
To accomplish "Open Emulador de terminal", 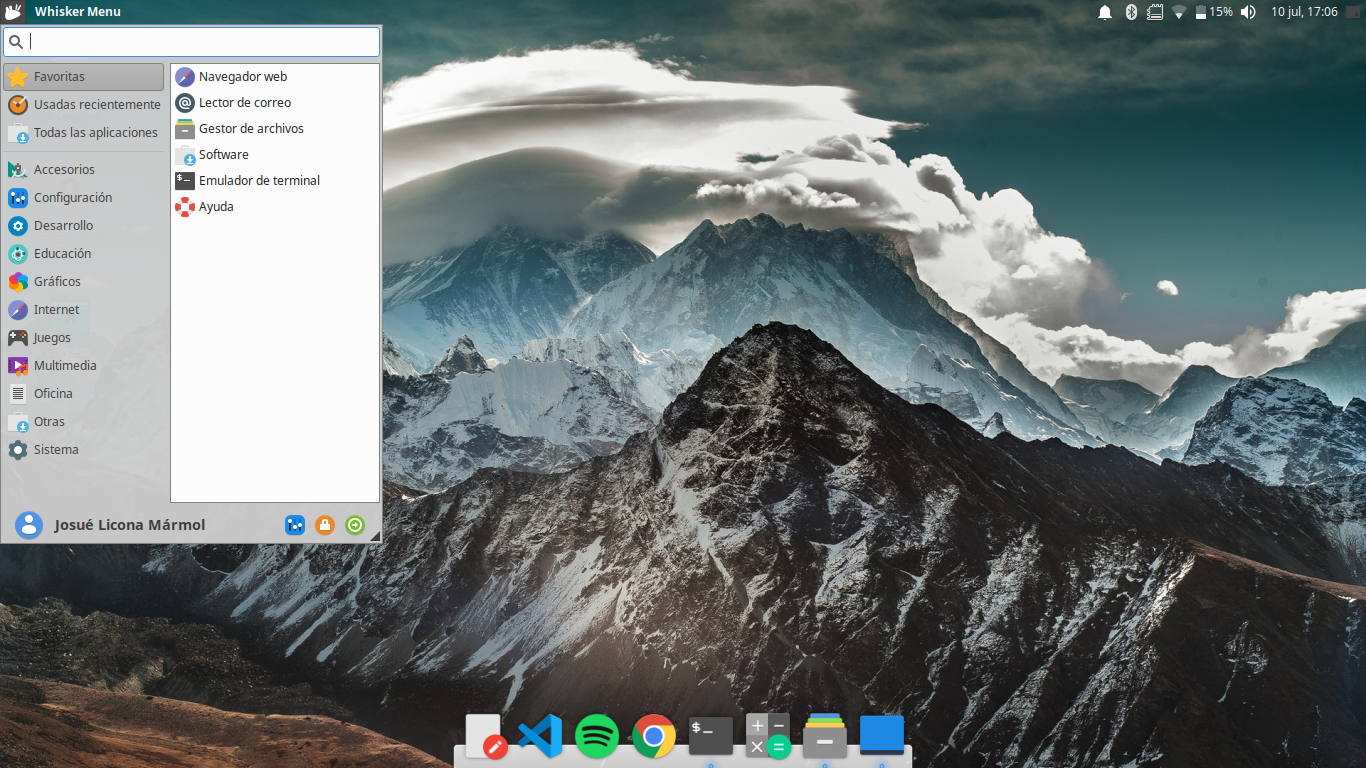I will point(275,180).
